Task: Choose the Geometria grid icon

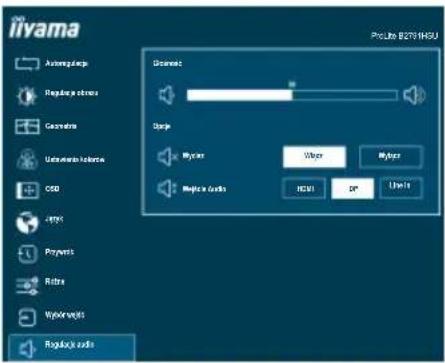Action: coord(27,126)
